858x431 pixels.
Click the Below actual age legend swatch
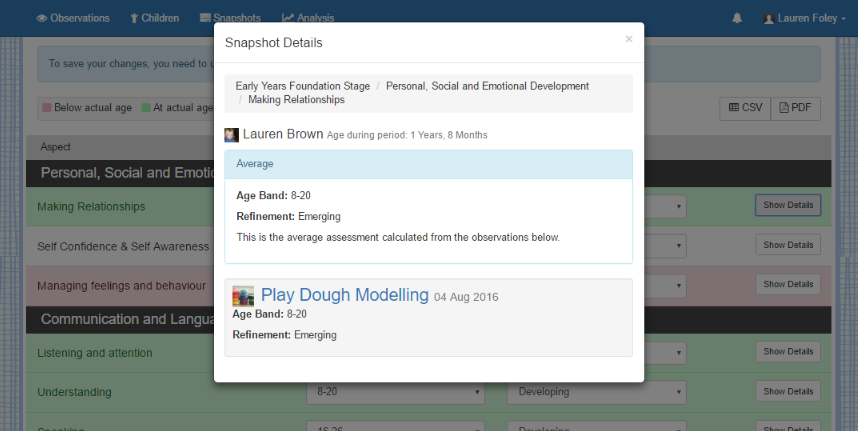(47, 107)
